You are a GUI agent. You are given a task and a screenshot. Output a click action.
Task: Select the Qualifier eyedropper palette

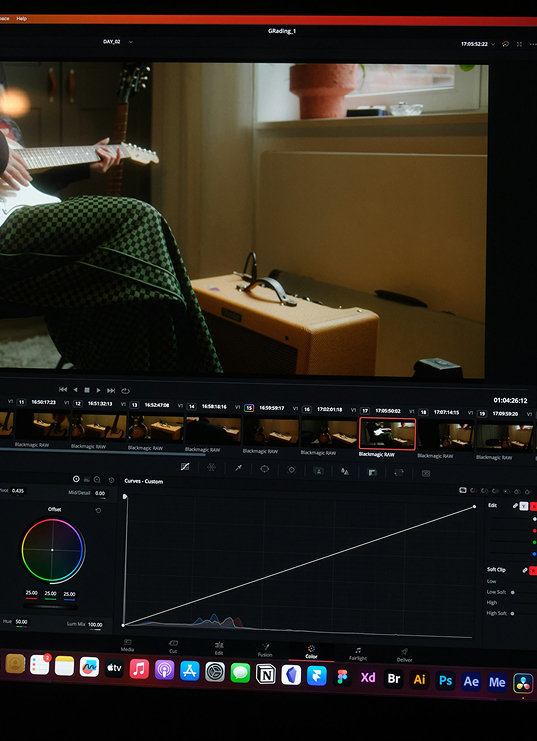click(x=238, y=468)
